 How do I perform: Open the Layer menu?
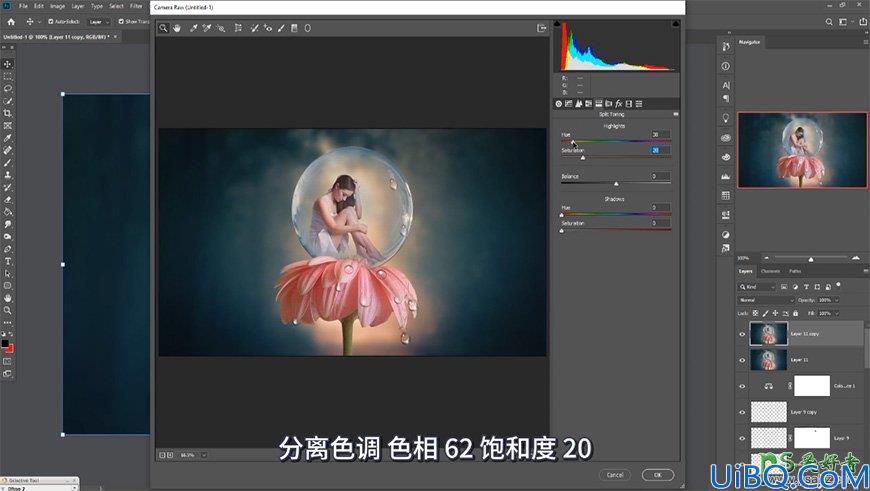click(x=78, y=6)
